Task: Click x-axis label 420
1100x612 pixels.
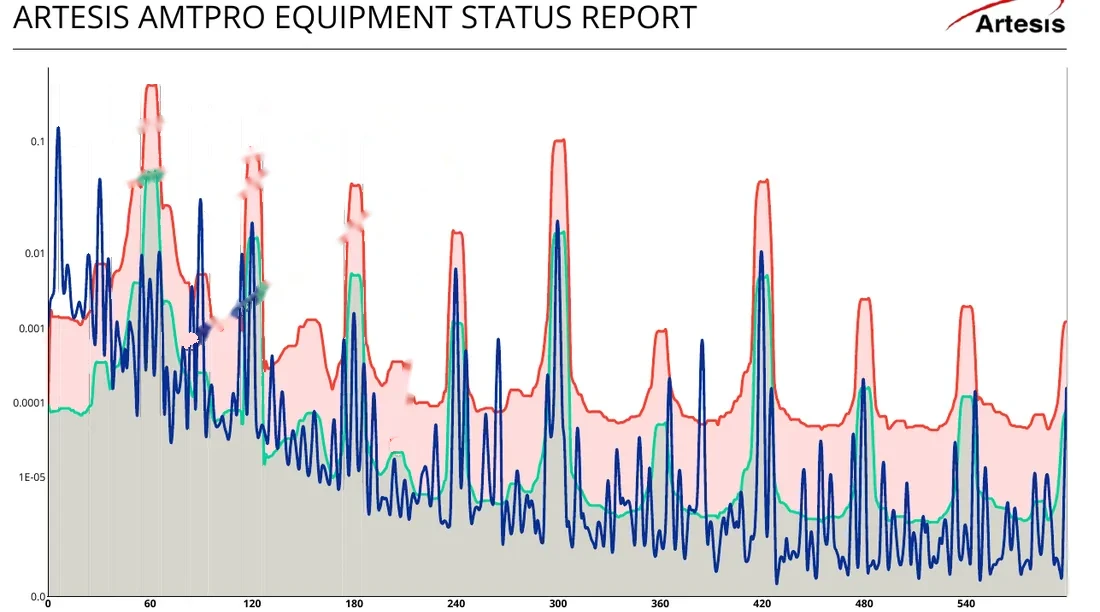Action: click(762, 604)
